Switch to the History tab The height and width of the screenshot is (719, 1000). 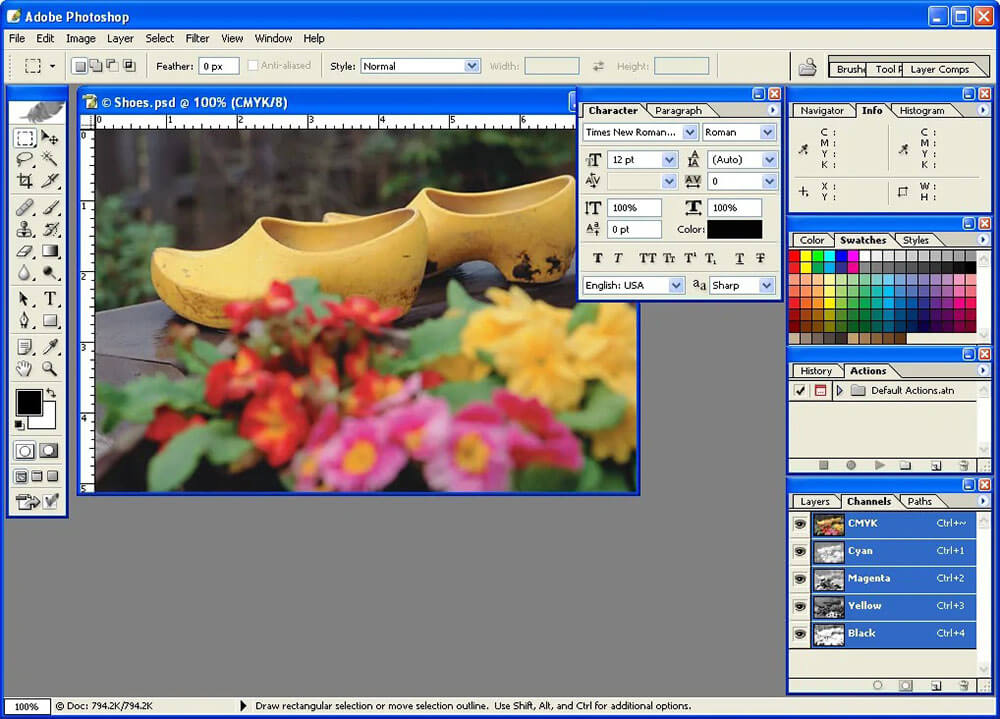click(816, 371)
